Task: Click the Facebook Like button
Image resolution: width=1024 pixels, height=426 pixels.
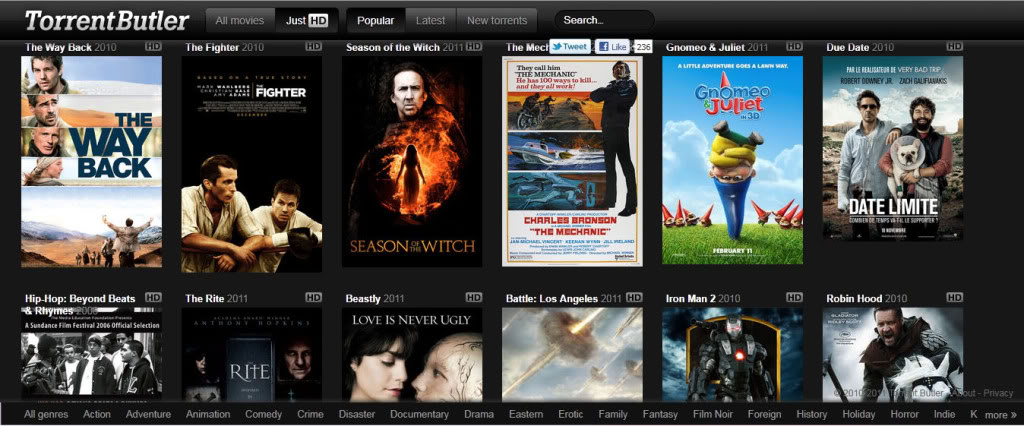Action: tap(613, 46)
